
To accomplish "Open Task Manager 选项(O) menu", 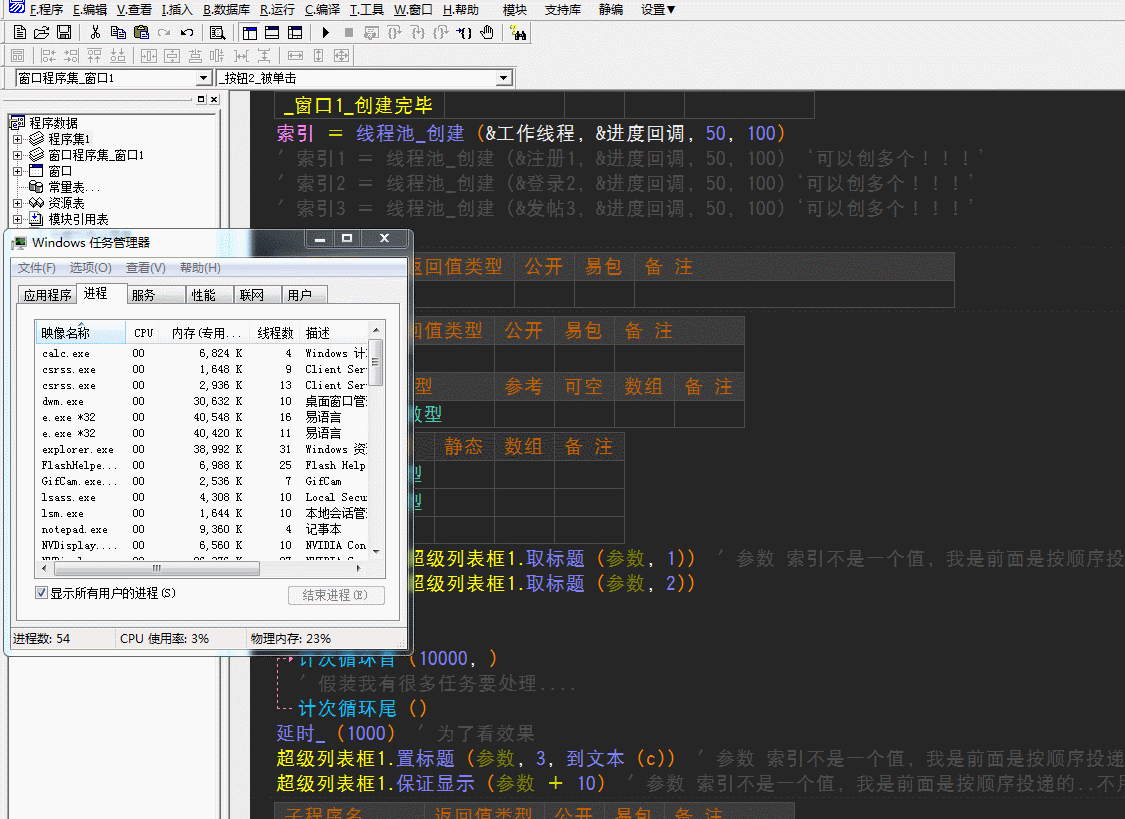I will [x=90, y=268].
